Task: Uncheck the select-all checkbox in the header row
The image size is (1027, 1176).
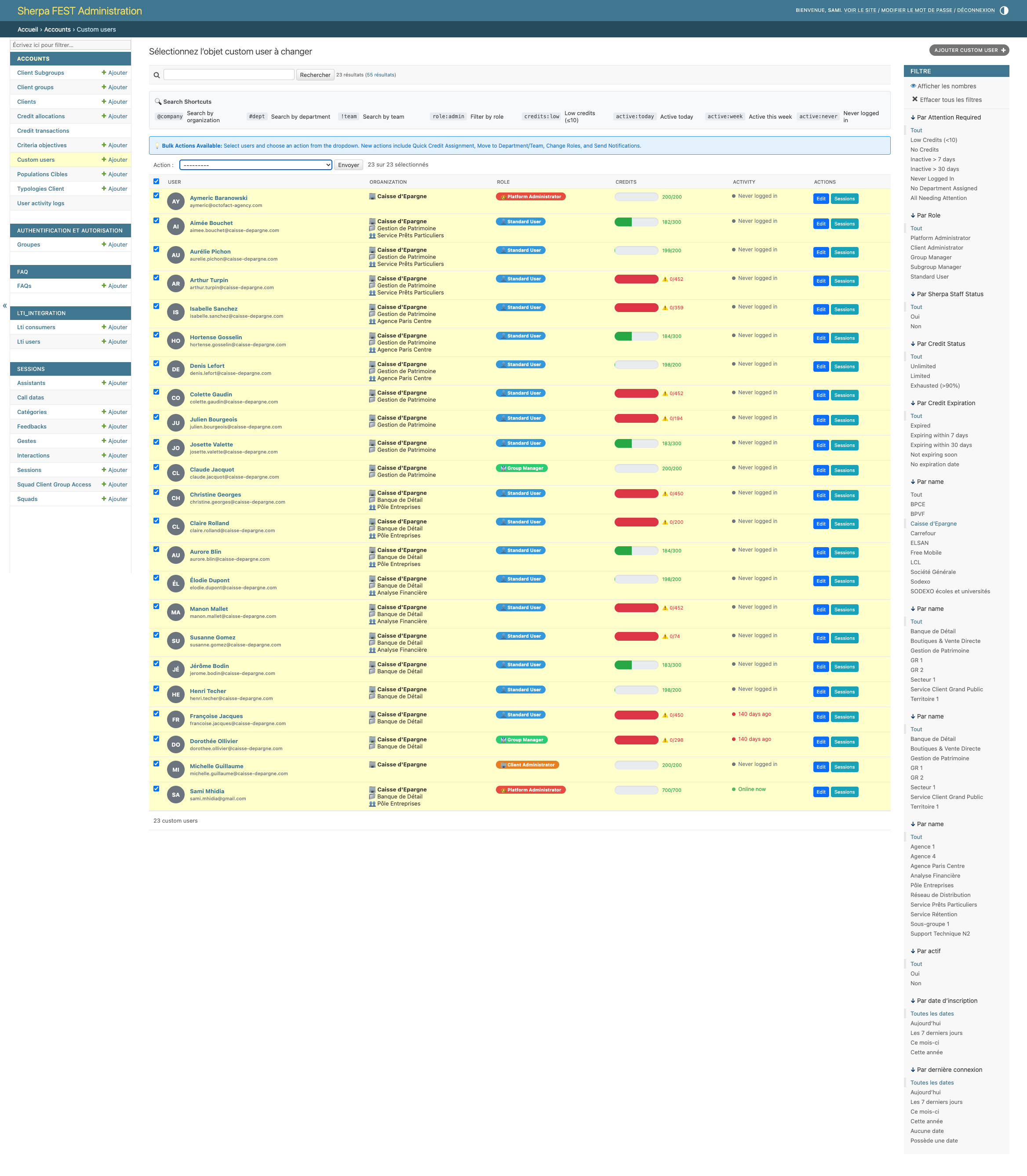Action: [x=157, y=181]
